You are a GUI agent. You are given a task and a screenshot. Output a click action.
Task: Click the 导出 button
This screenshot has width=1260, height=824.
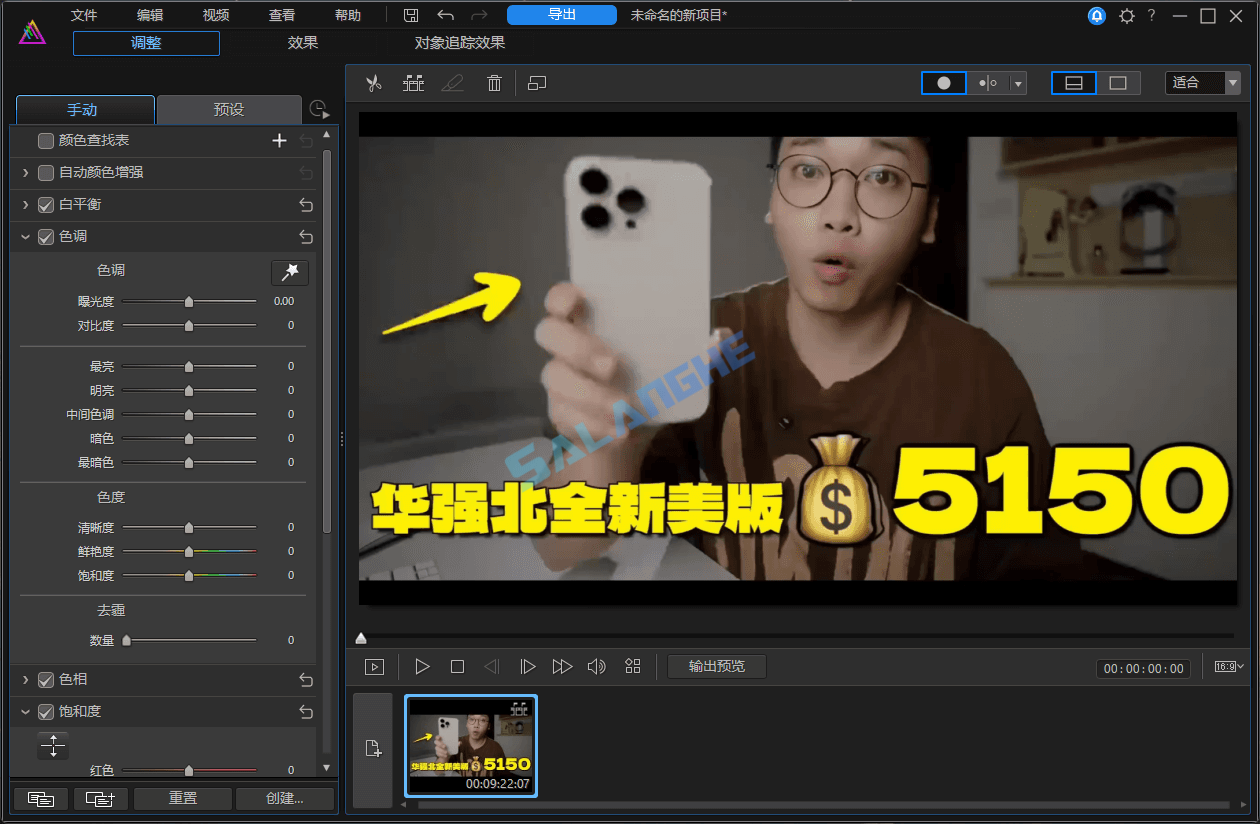pyautogui.click(x=561, y=14)
